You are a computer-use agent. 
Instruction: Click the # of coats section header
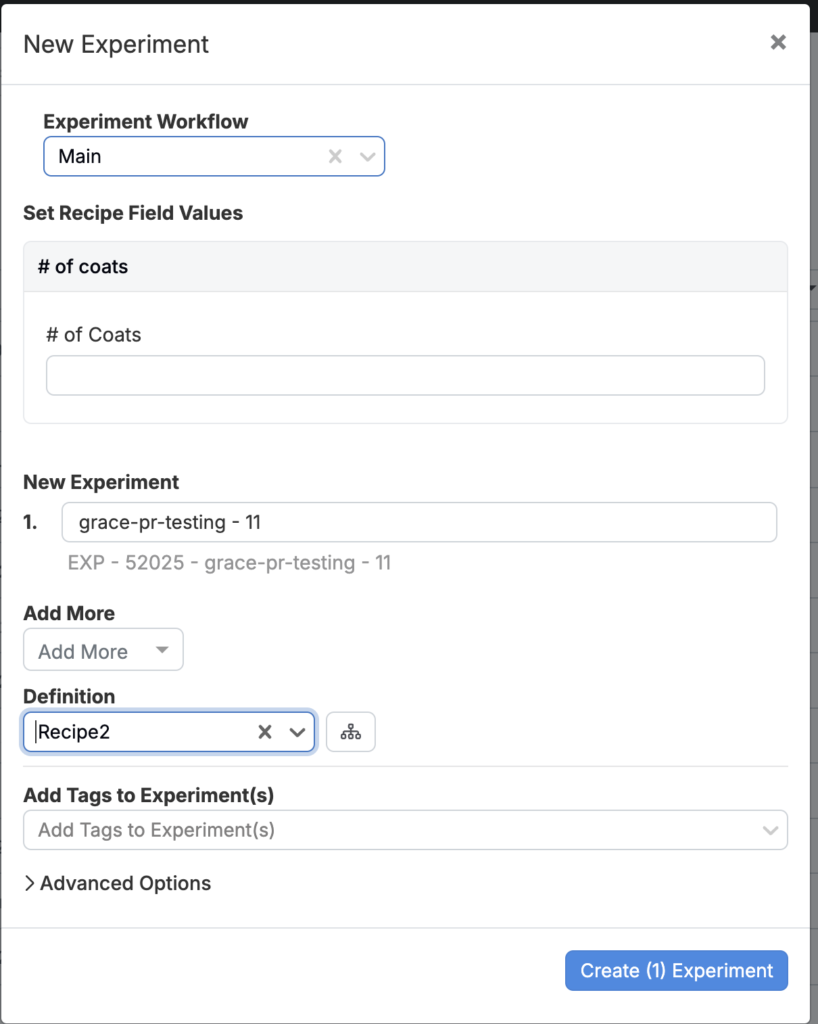(x=405, y=266)
